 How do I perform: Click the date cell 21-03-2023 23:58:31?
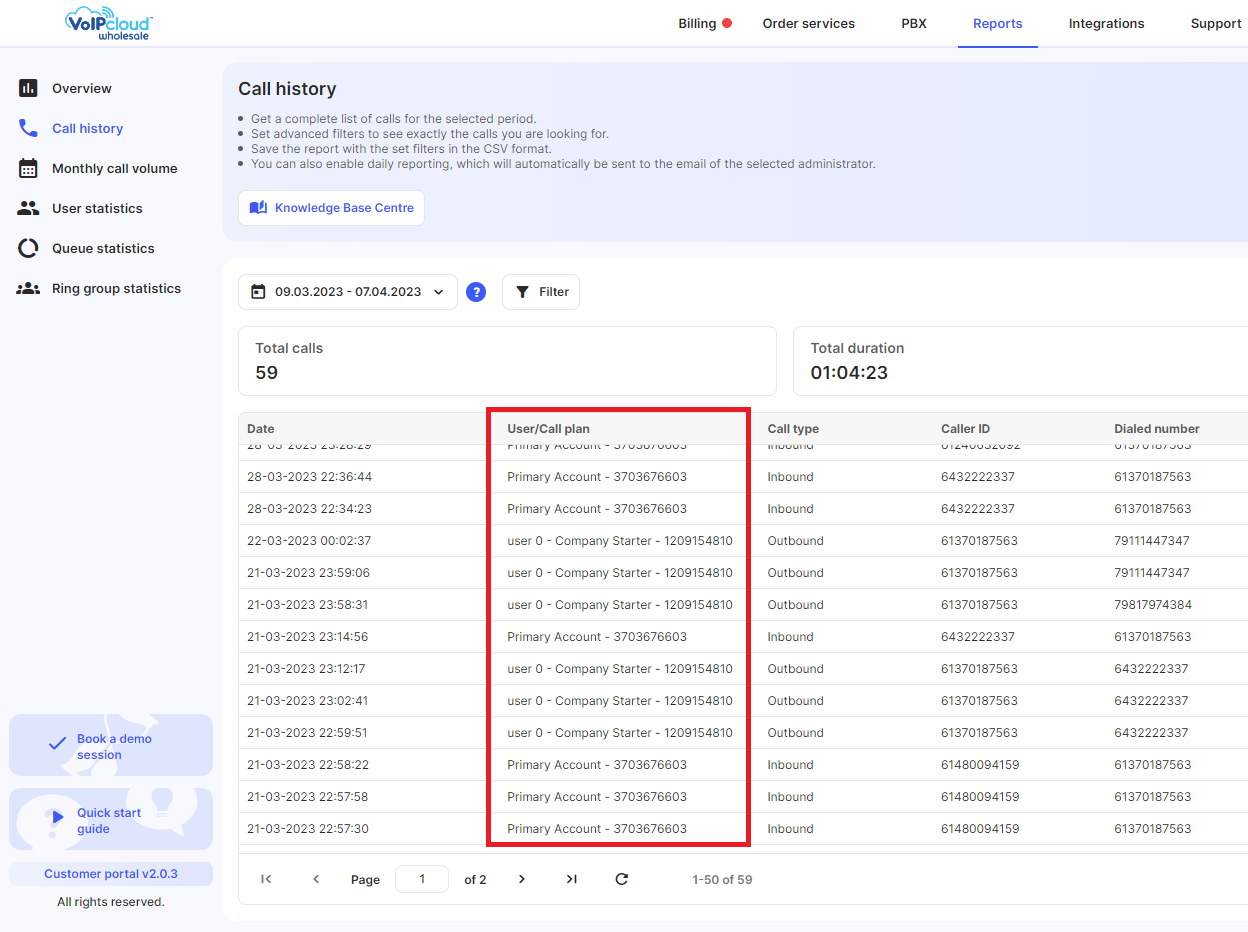309,605
